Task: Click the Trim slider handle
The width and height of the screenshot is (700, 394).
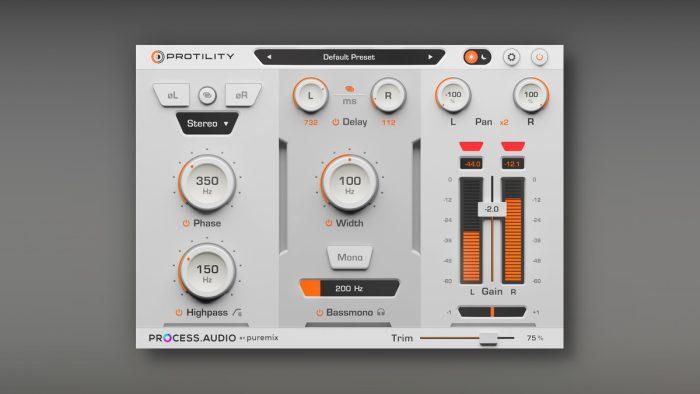Action: coord(488,338)
